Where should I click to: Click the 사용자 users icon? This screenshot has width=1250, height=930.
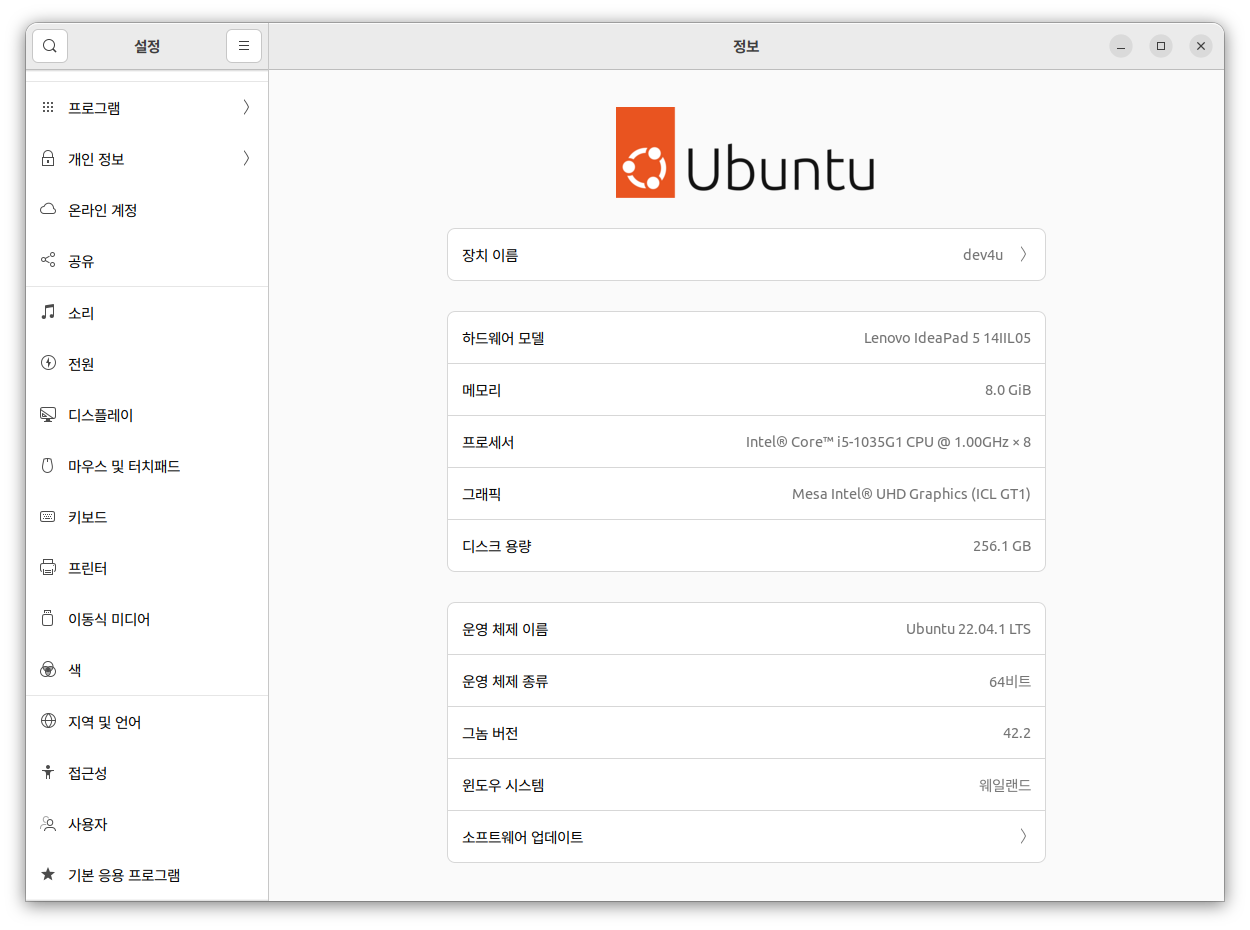48,824
